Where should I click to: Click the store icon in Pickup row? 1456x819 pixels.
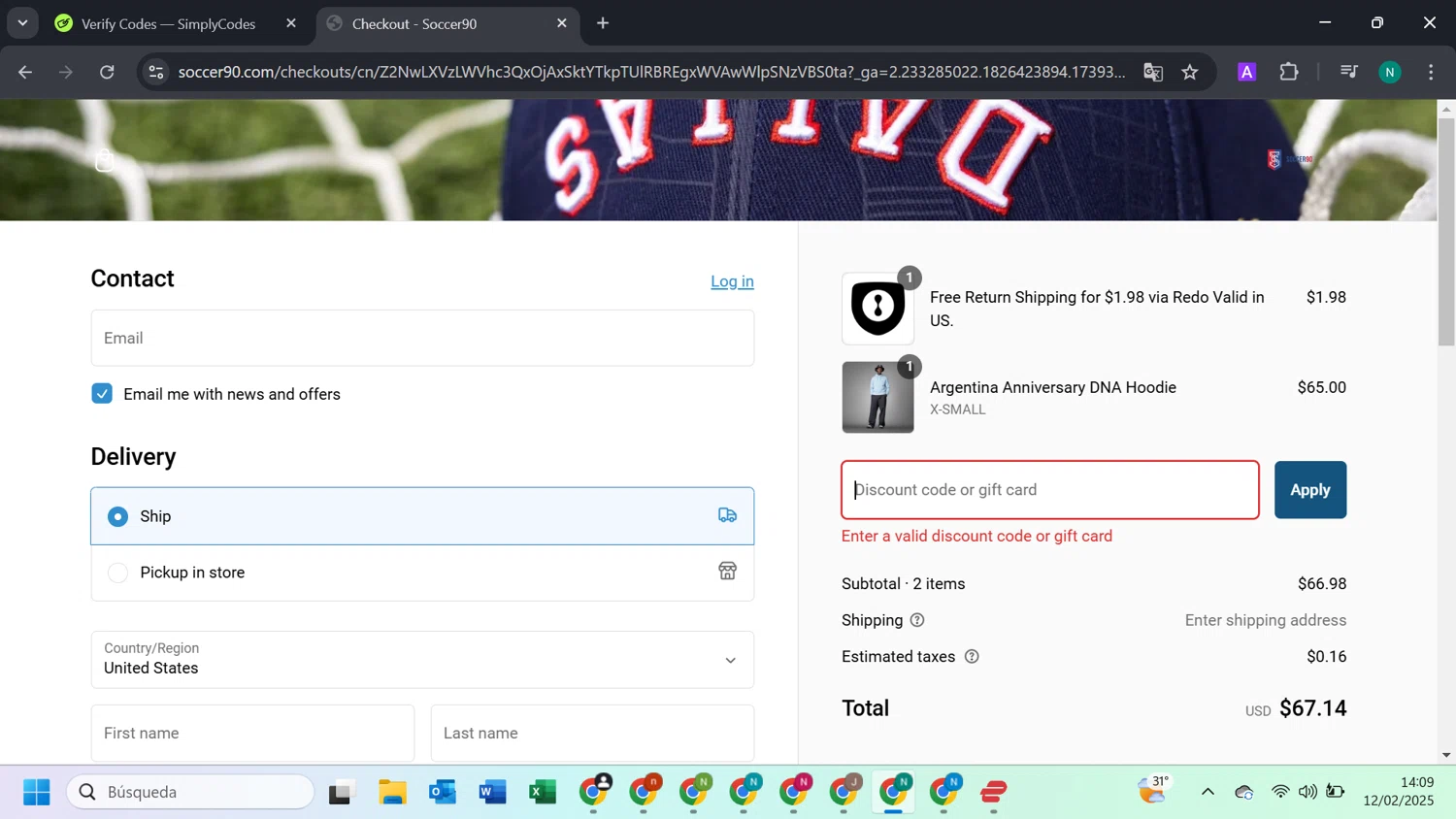(x=727, y=572)
